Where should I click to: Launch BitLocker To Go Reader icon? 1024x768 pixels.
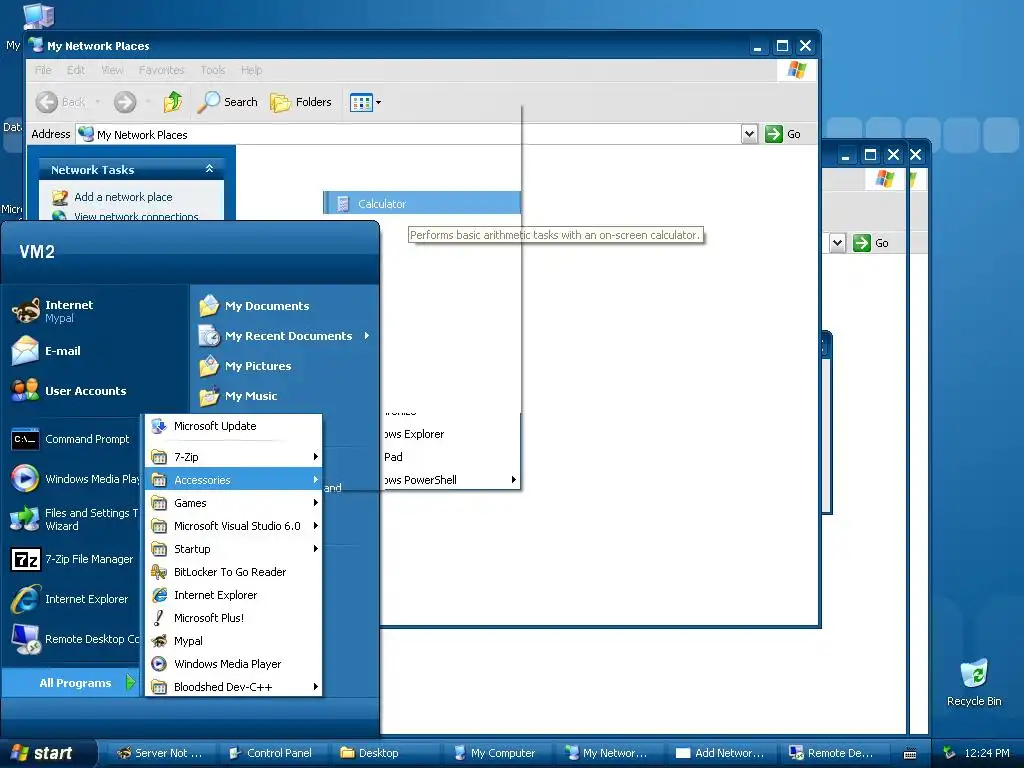(159, 572)
